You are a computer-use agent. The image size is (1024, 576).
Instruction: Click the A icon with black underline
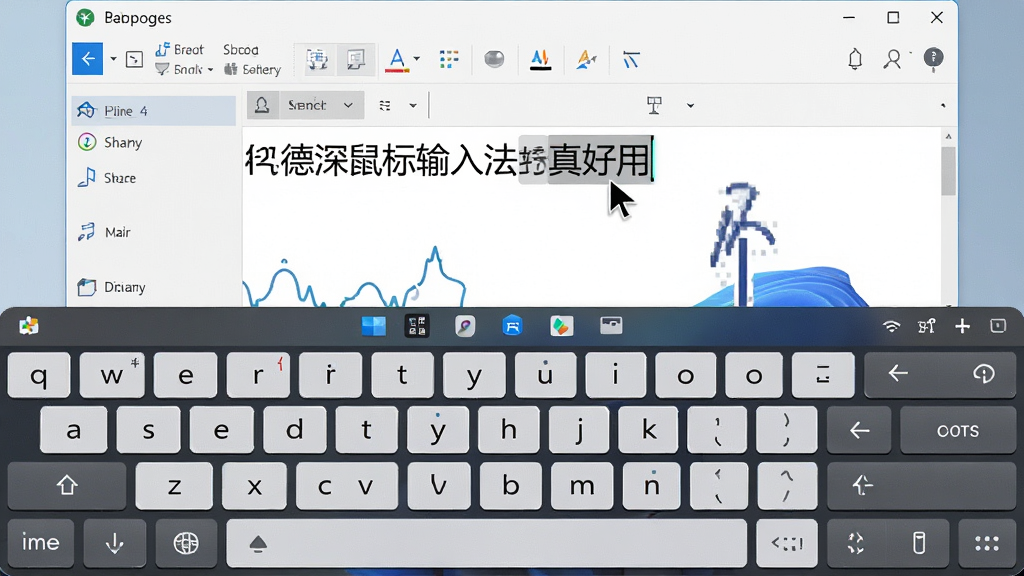(540, 59)
